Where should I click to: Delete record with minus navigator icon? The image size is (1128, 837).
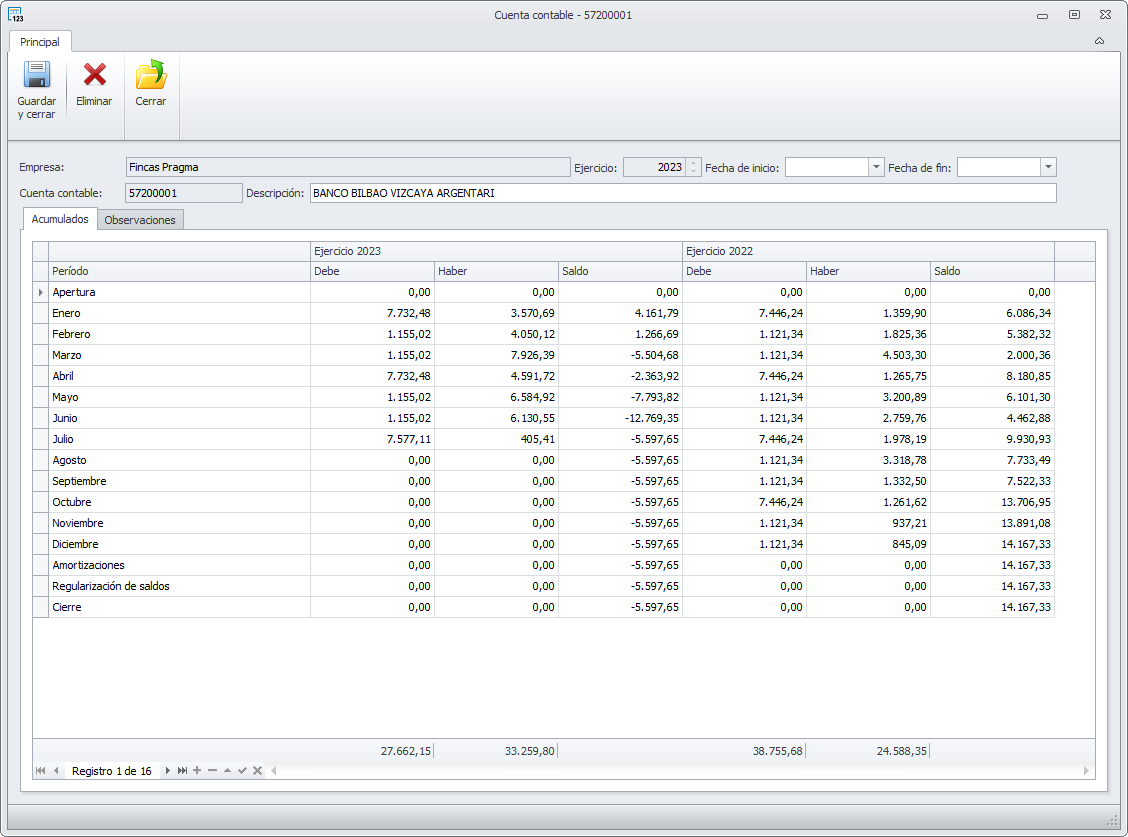[212, 771]
